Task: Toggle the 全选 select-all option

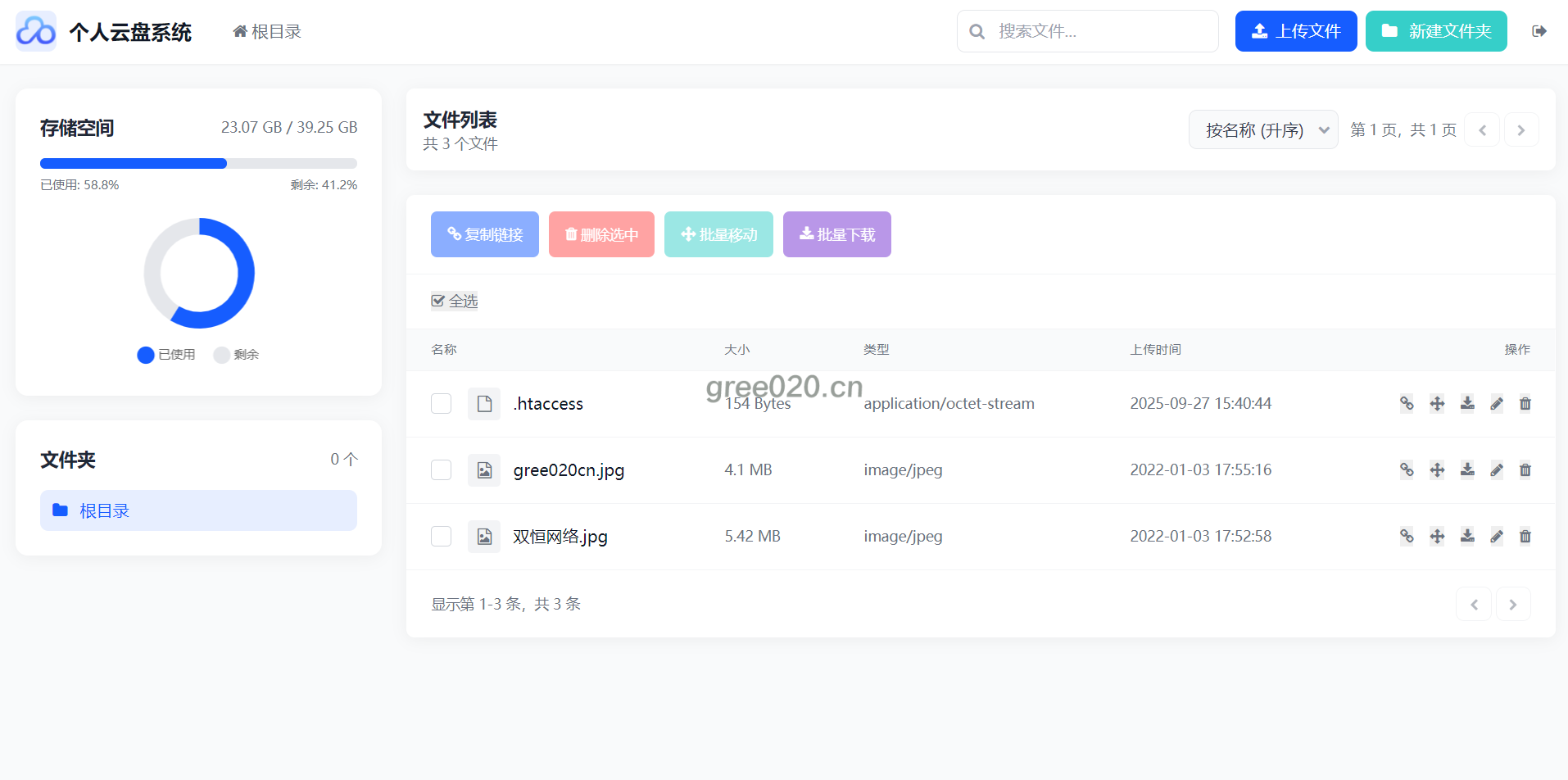Action: [455, 301]
